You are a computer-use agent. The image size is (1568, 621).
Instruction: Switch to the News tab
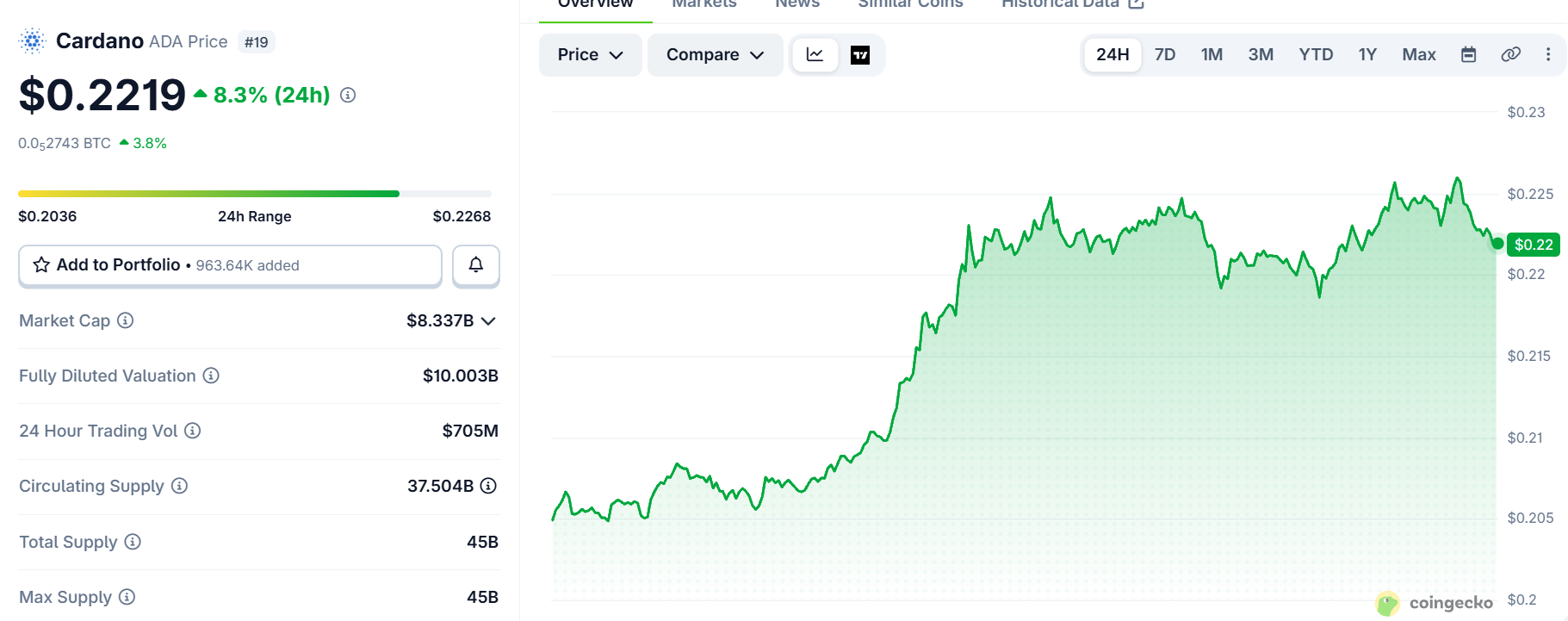797,4
